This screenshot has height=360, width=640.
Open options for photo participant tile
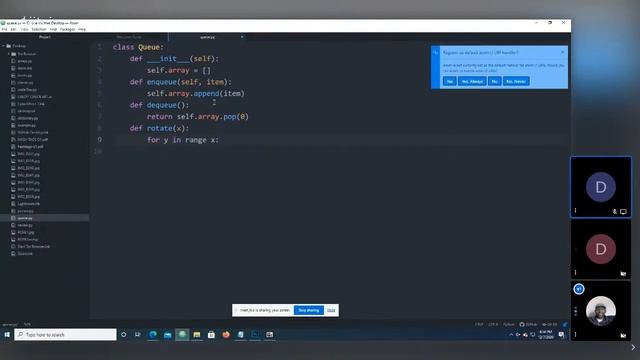tap(576, 334)
